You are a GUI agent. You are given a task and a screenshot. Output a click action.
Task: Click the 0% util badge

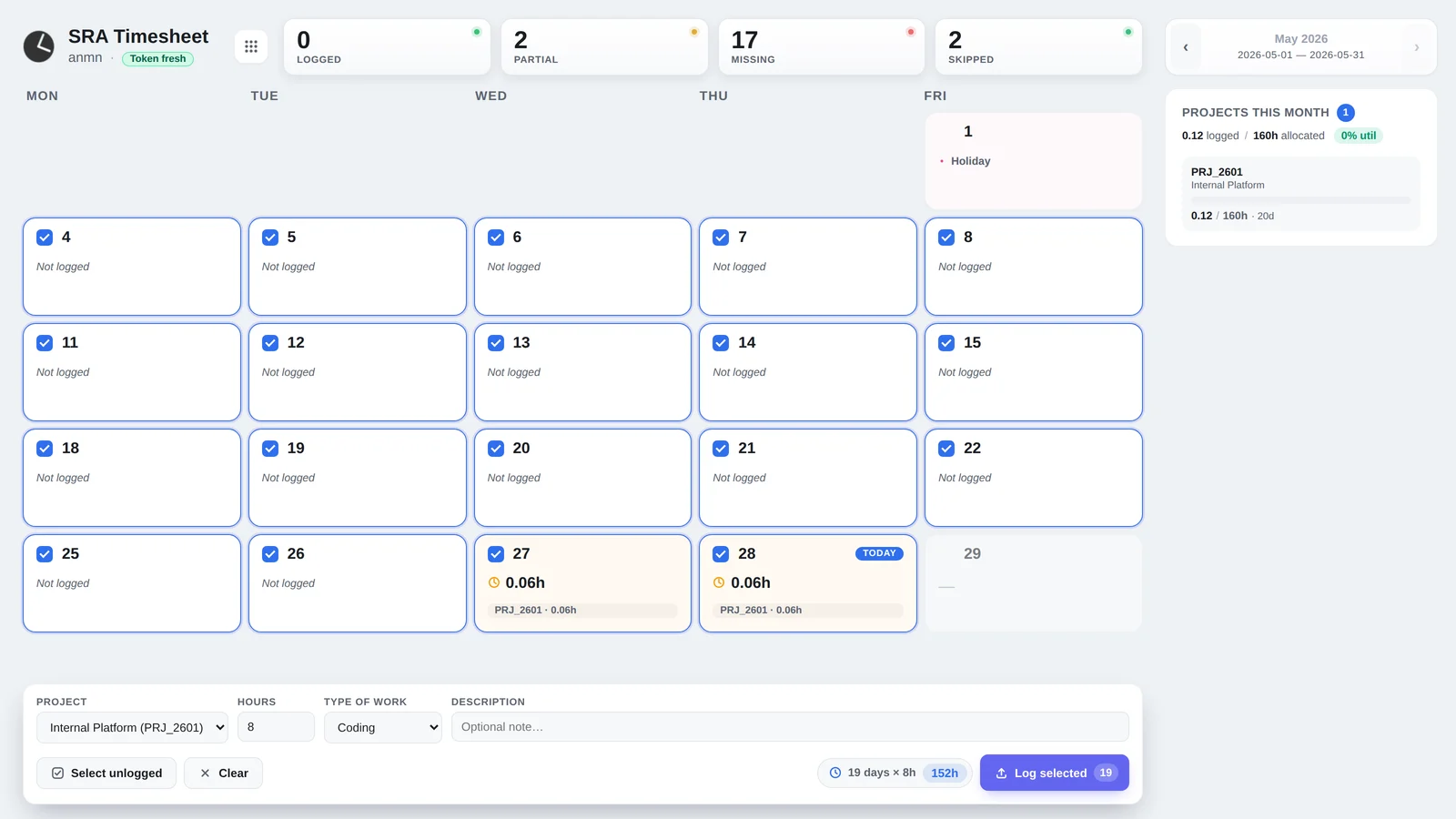click(x=1359, y=136)
